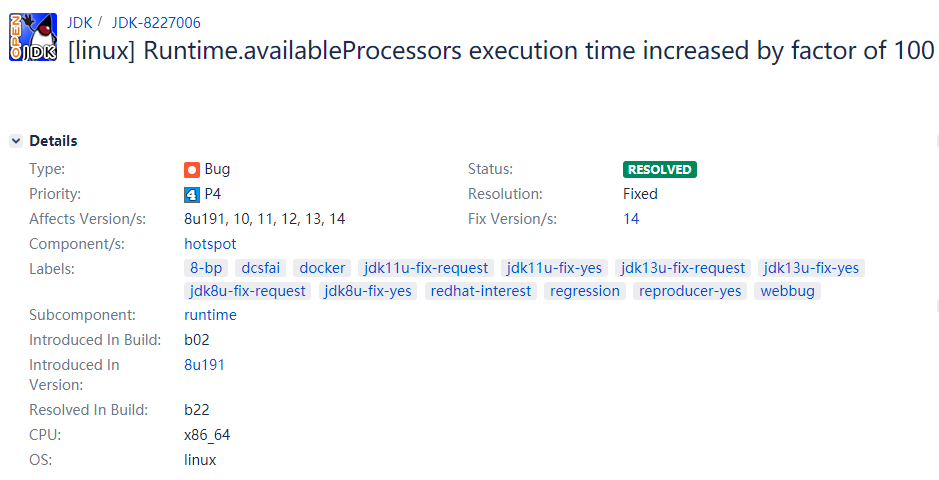939x480 pixels.
Task: Select the regression label
Action: (585, 291)
